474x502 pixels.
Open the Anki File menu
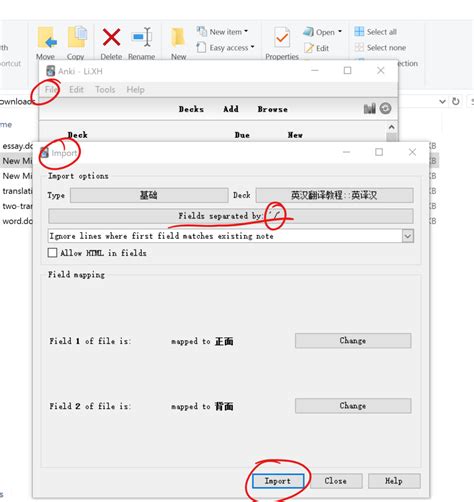[x=51, y=89]
